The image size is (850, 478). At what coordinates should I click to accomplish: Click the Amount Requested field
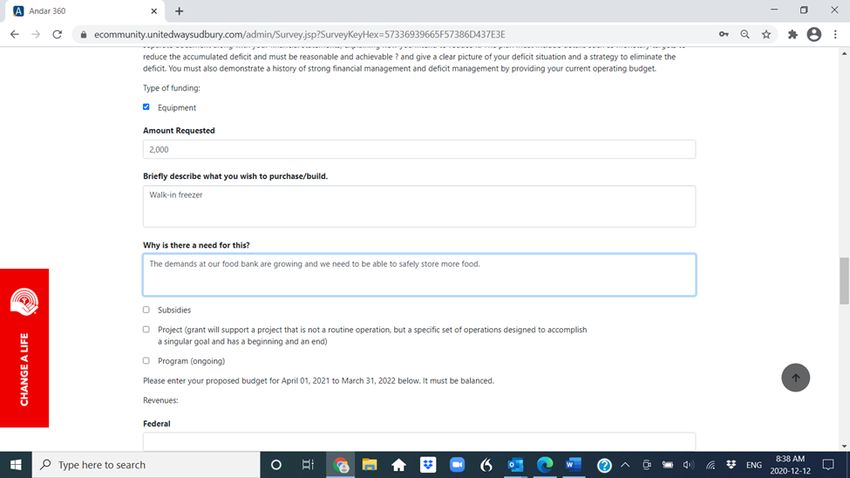click(419, 150)
